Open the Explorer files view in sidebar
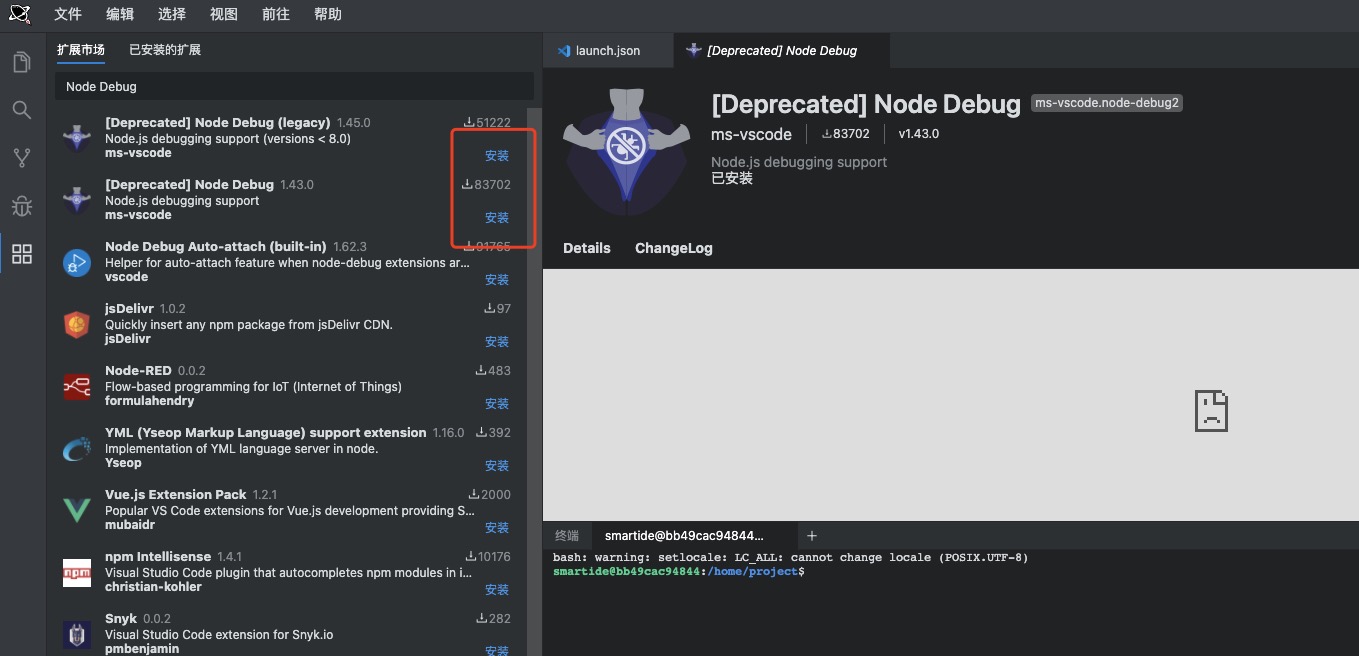This screenshot has width=1359, height=656. click(x=21, y=62)
